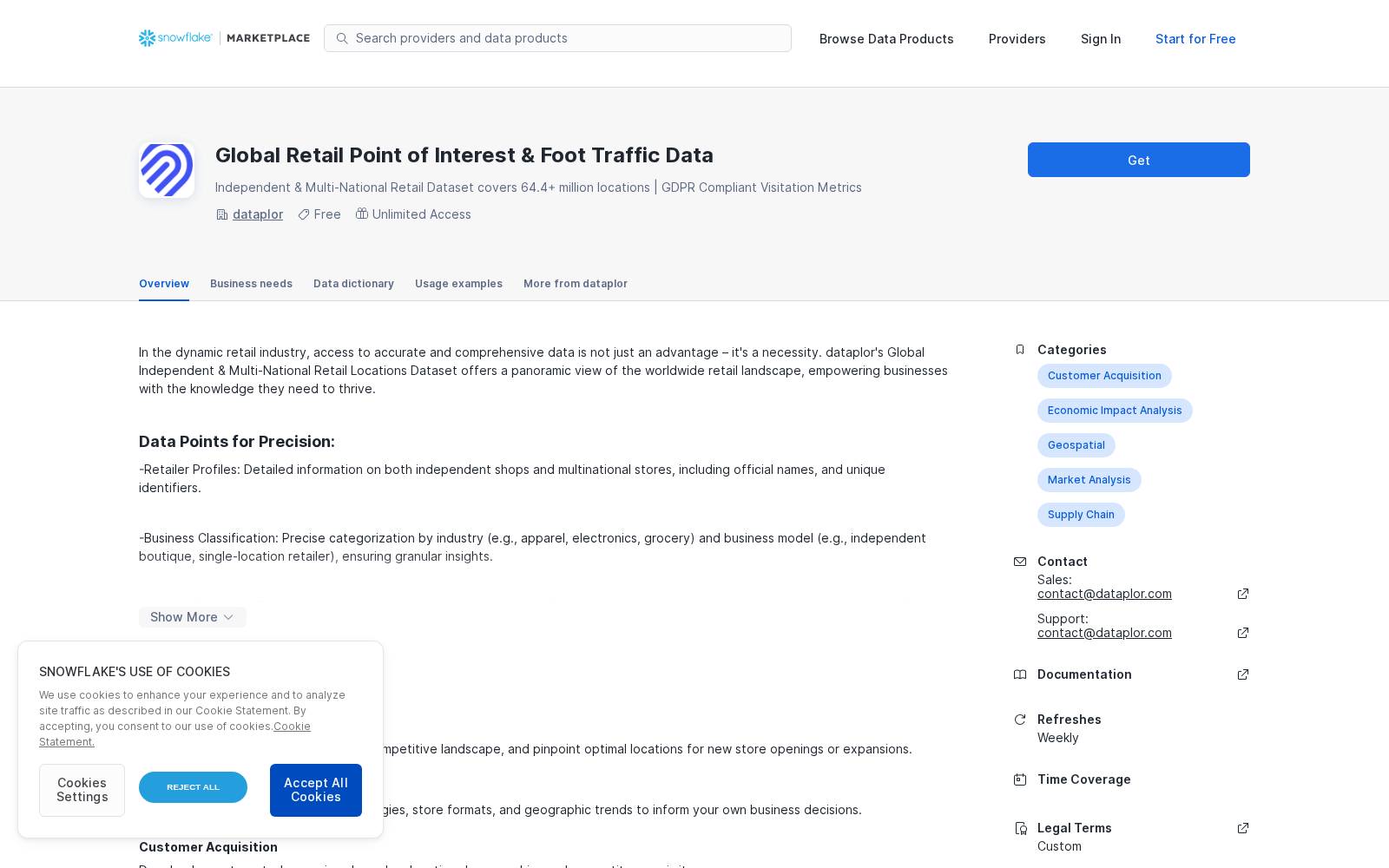Viewport: 1389px width, 868px height.
Task: Click the blue Get button
Action: pyautogui.click(x=1139, y=160)
